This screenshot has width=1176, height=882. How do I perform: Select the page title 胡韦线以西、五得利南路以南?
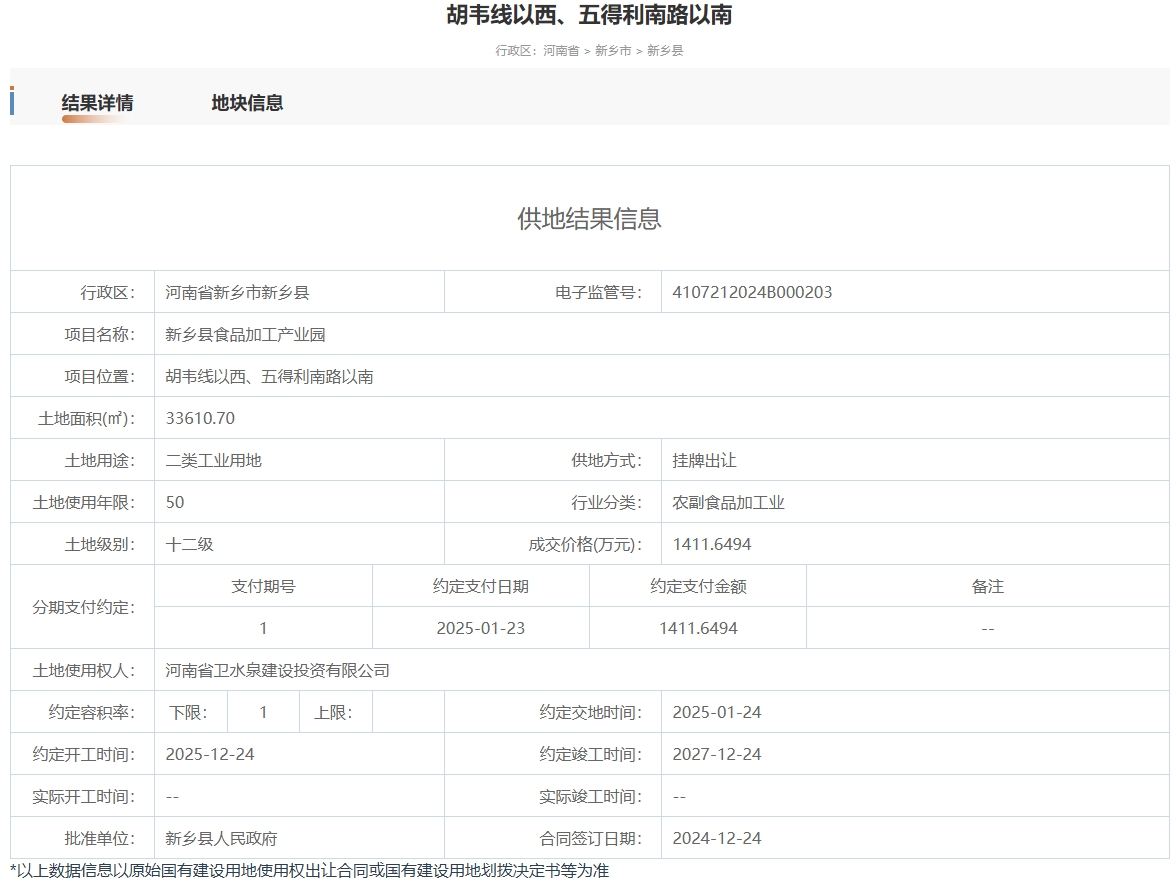tap(589, 14)
